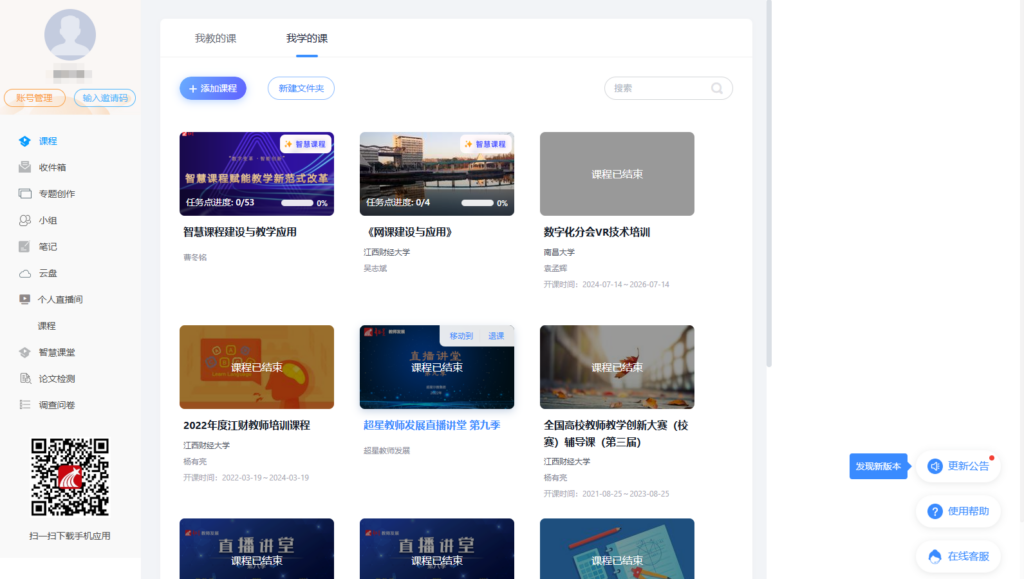Switch to the 我学的课 tab
This screenshot has height=579, width=1024.
pos(306,38)
